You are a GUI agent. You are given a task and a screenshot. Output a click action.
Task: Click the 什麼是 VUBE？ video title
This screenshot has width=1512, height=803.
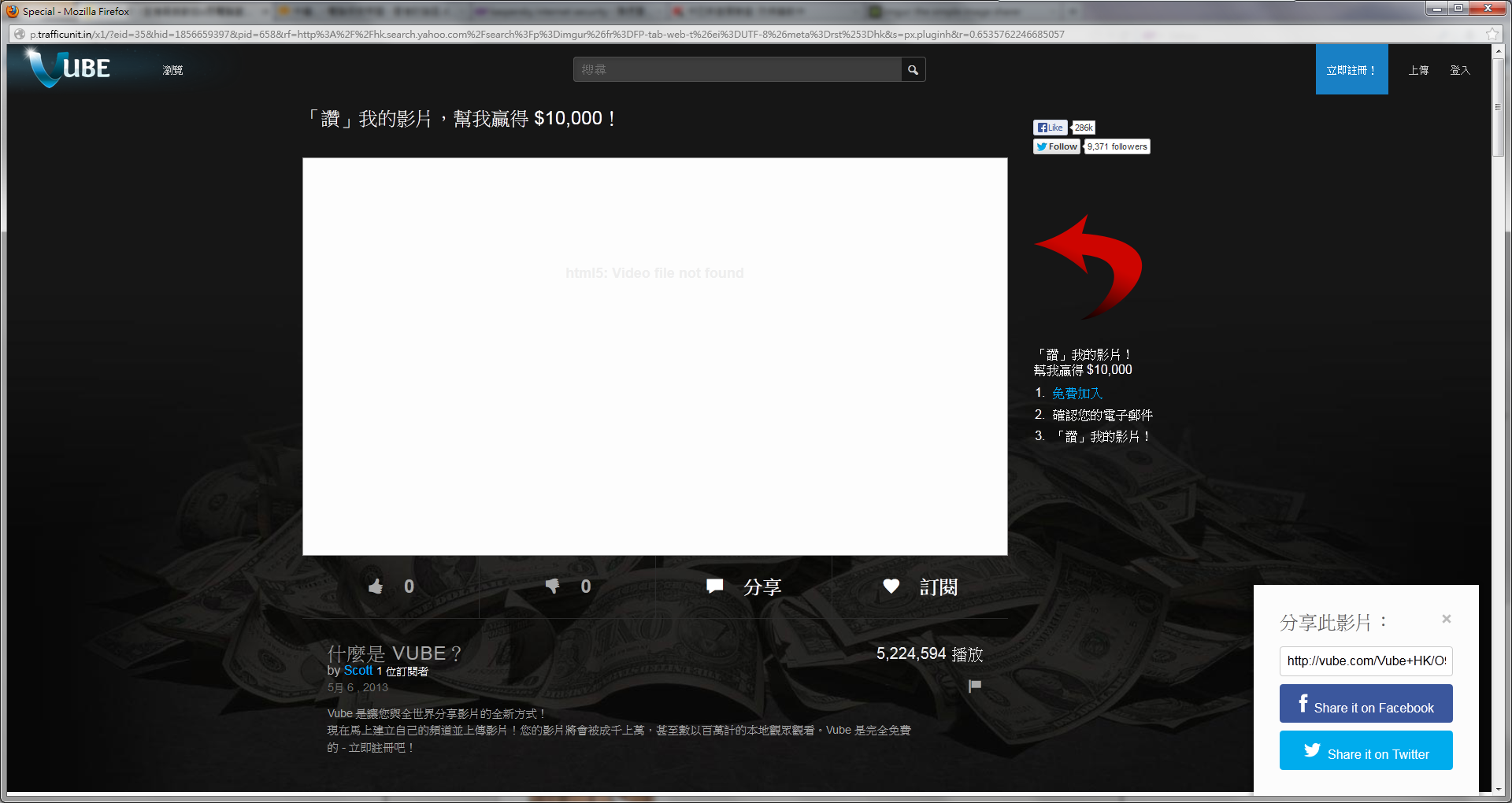click(395, 653)
